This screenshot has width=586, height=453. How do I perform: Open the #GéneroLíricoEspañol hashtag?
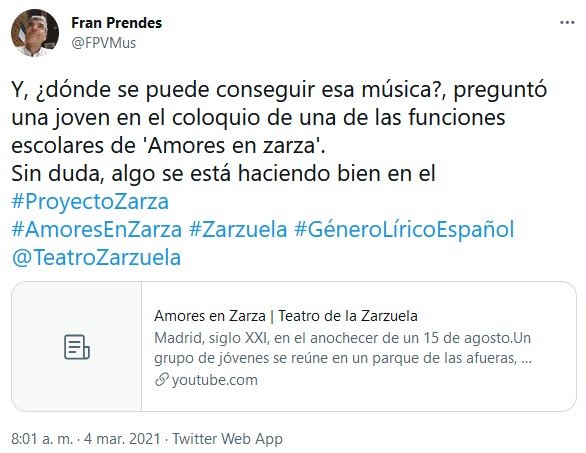pyautogui.click(x=404, y=229)
